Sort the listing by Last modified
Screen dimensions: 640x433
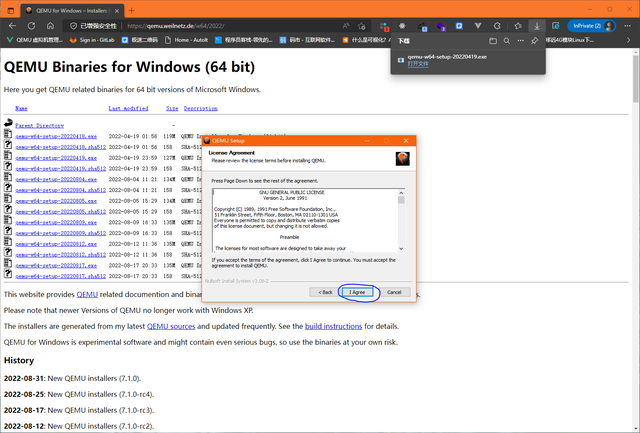point(128,108)
